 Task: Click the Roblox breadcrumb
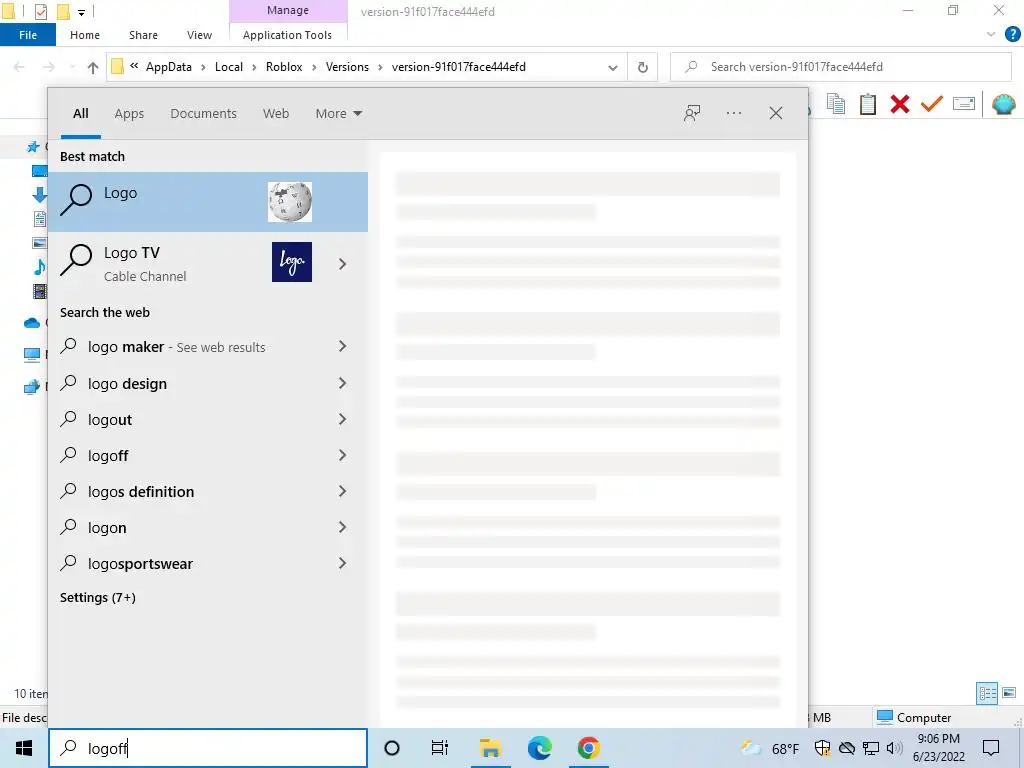(x=284, y=67)
